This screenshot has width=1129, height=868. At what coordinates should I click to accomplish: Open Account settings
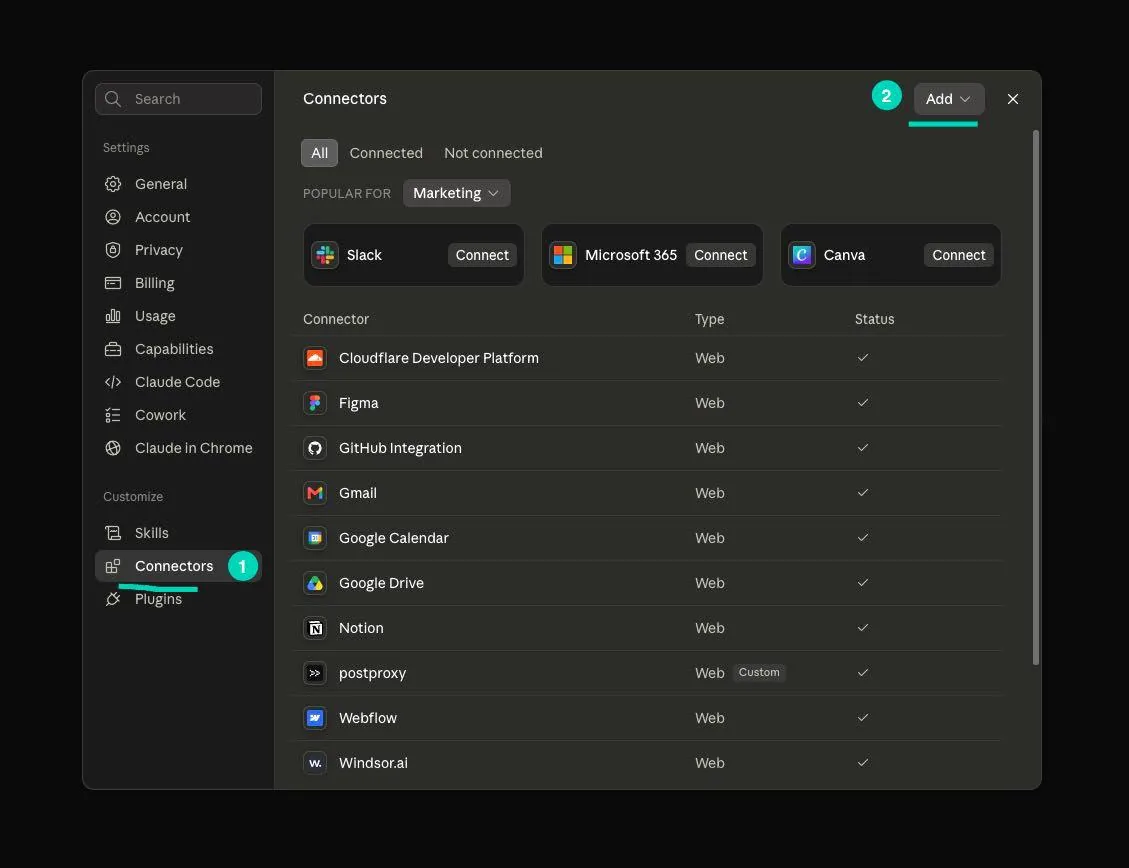(178, 217)
